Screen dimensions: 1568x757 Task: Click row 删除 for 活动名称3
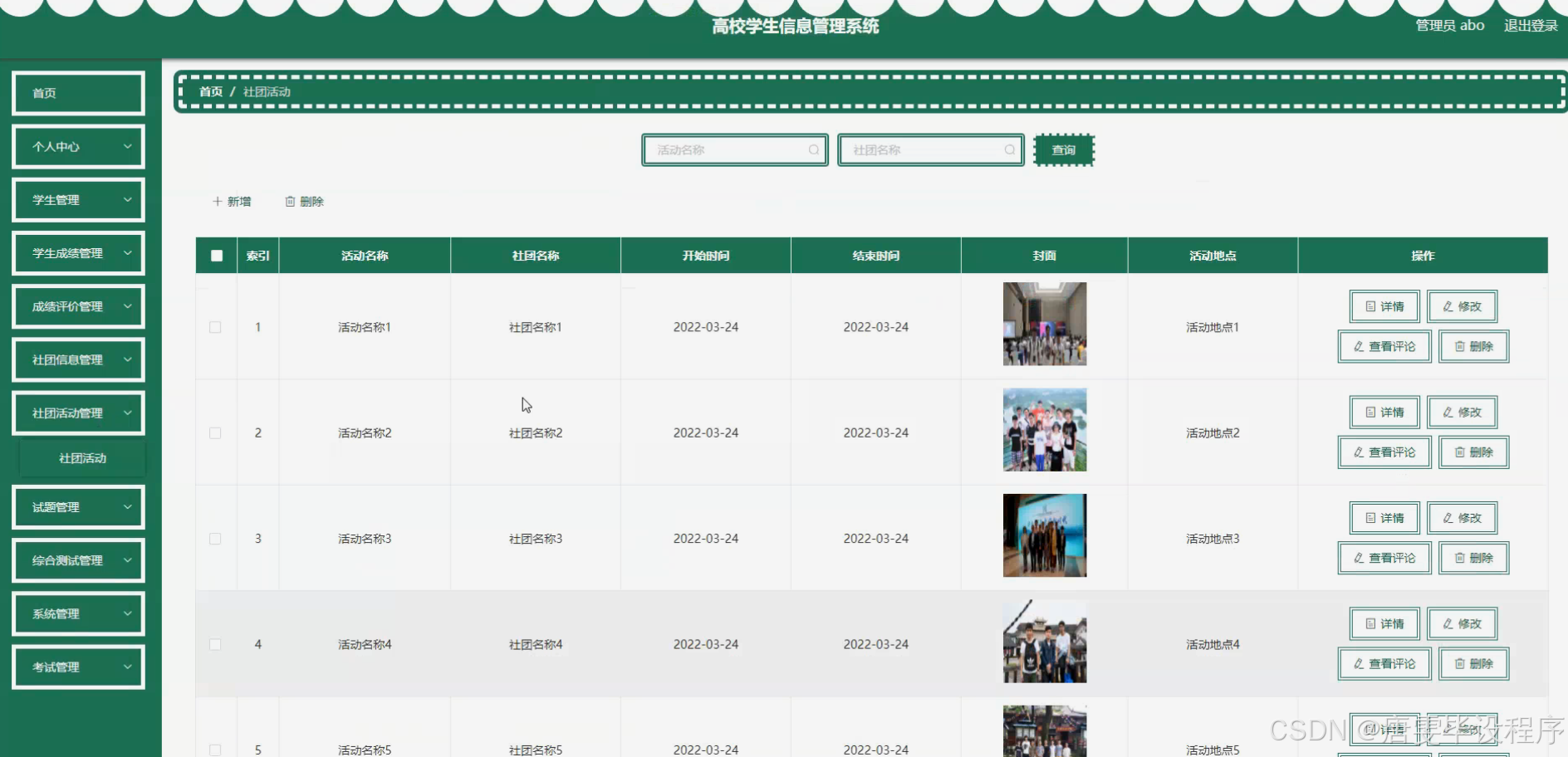click(1474, 558)
